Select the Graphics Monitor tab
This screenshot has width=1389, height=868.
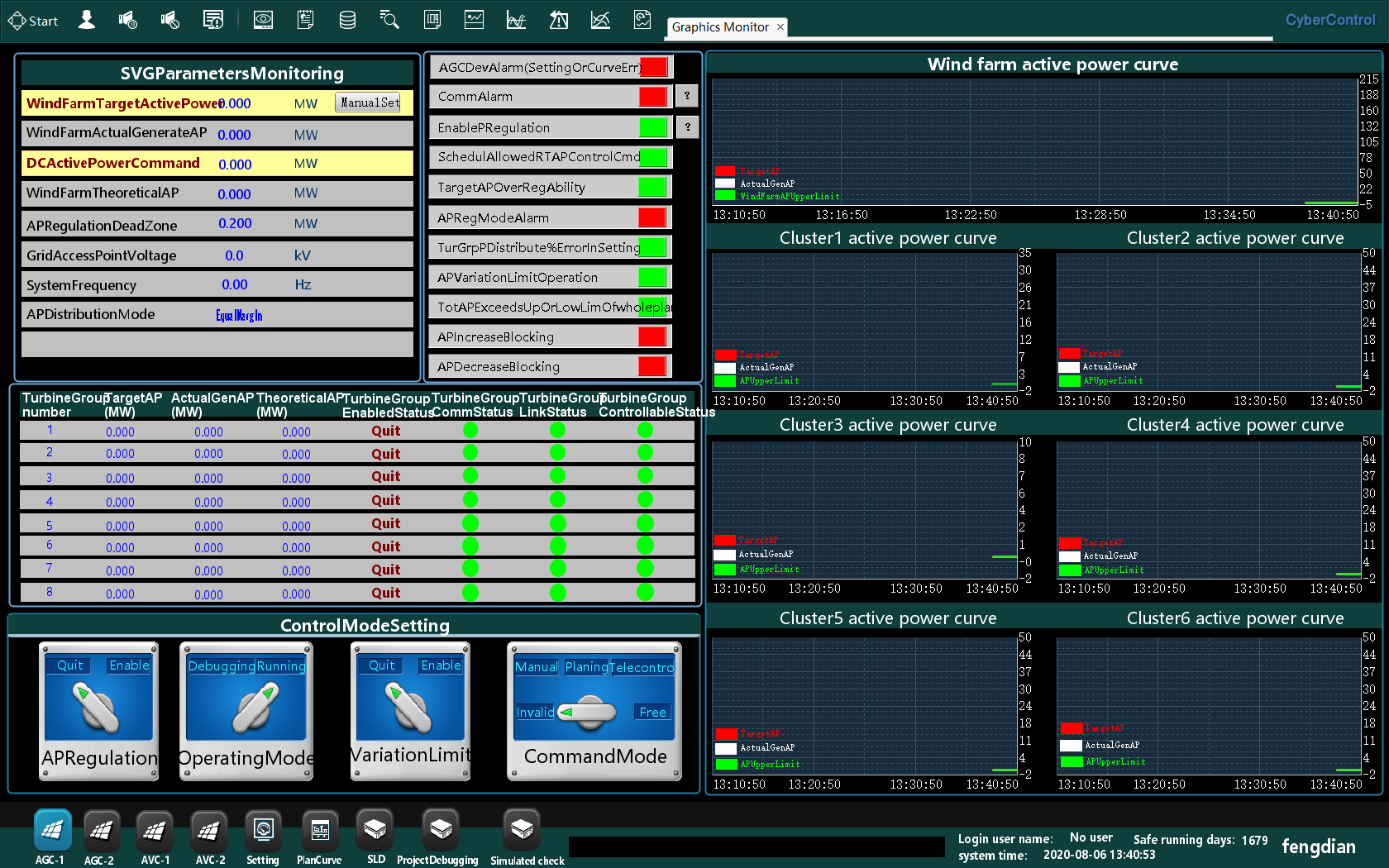[x=720, y=27]
